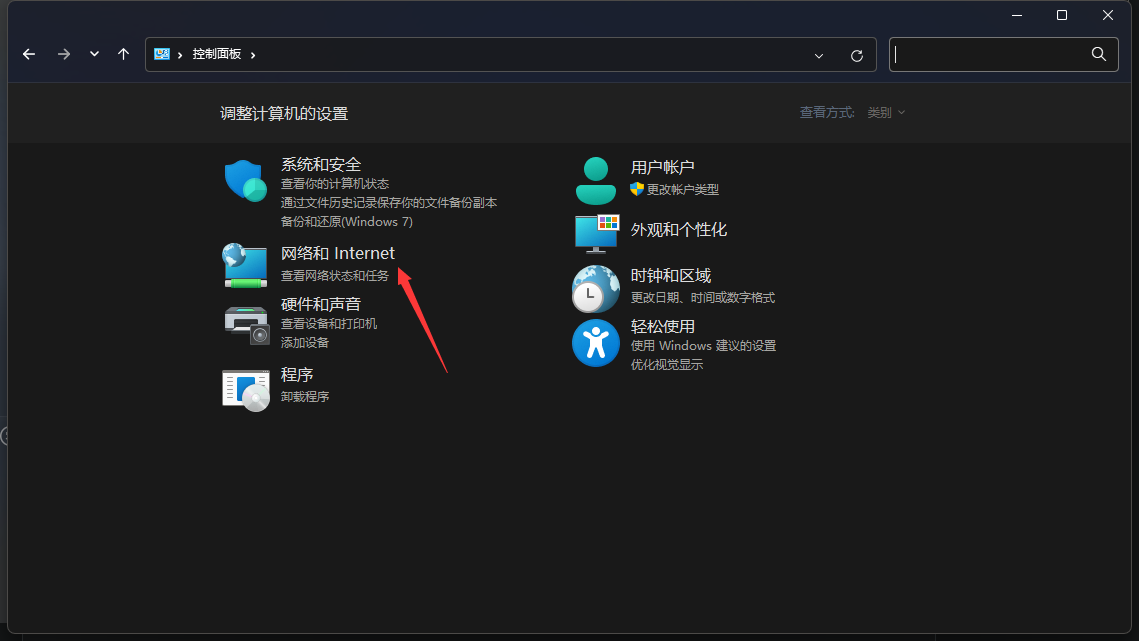The width and height of the screenshot is (1139, 641).
Task: Close the Control Panel window
Action: click(1108, 15)
